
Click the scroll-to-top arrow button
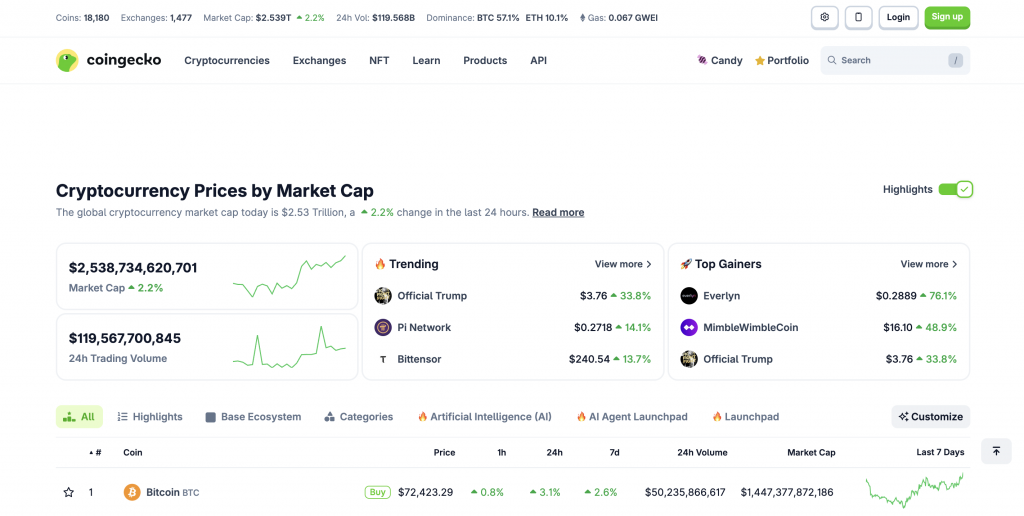(x=996, y=451)
